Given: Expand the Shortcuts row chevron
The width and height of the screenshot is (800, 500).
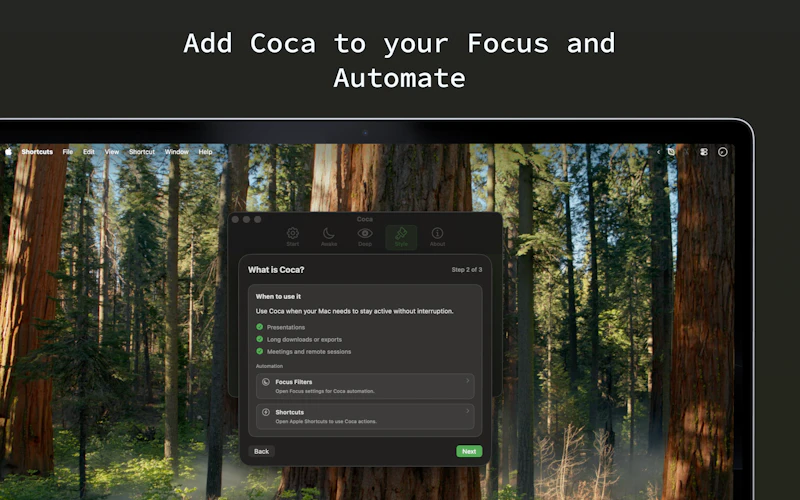Looking at the screenshot, I should click(x=467, y=411).
